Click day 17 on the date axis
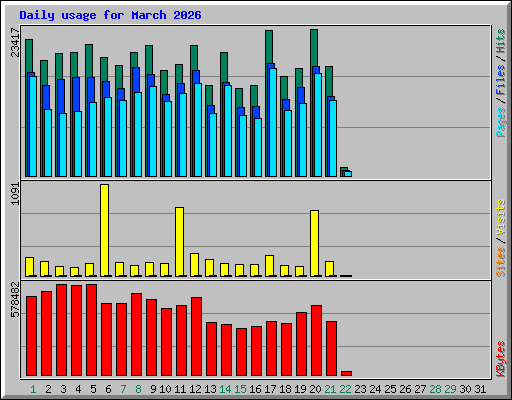 270,389
